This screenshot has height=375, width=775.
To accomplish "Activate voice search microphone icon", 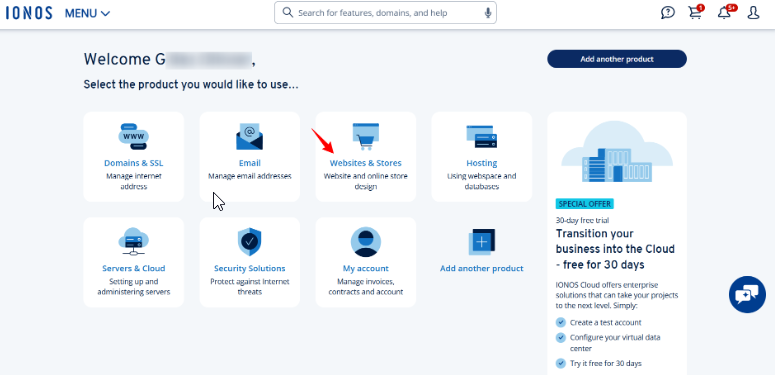I will 488,13.
